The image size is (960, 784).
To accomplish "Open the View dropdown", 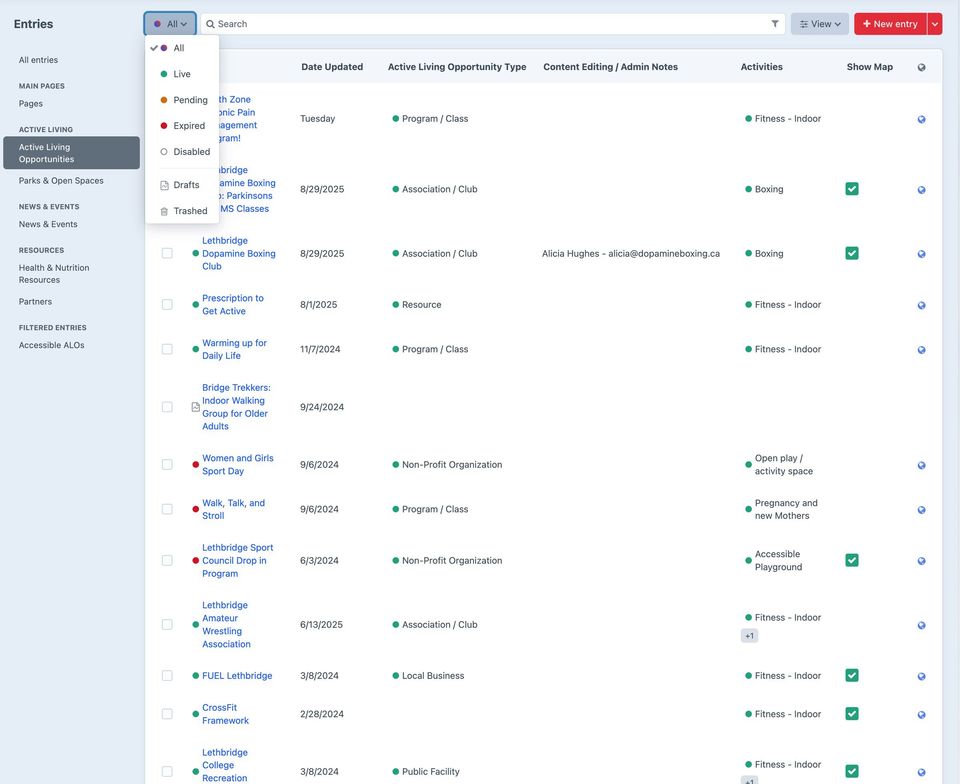I will point(816,22).
